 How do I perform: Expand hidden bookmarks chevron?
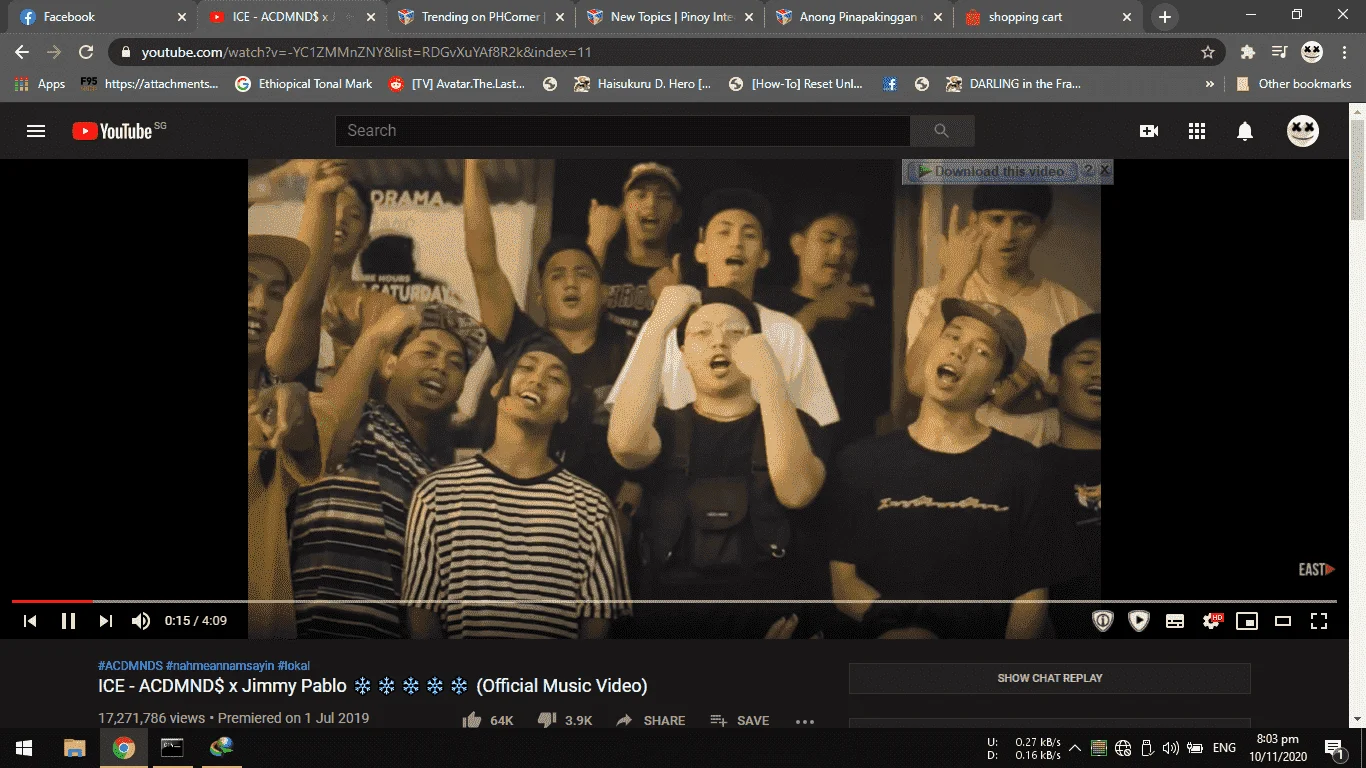[1210, 84]
